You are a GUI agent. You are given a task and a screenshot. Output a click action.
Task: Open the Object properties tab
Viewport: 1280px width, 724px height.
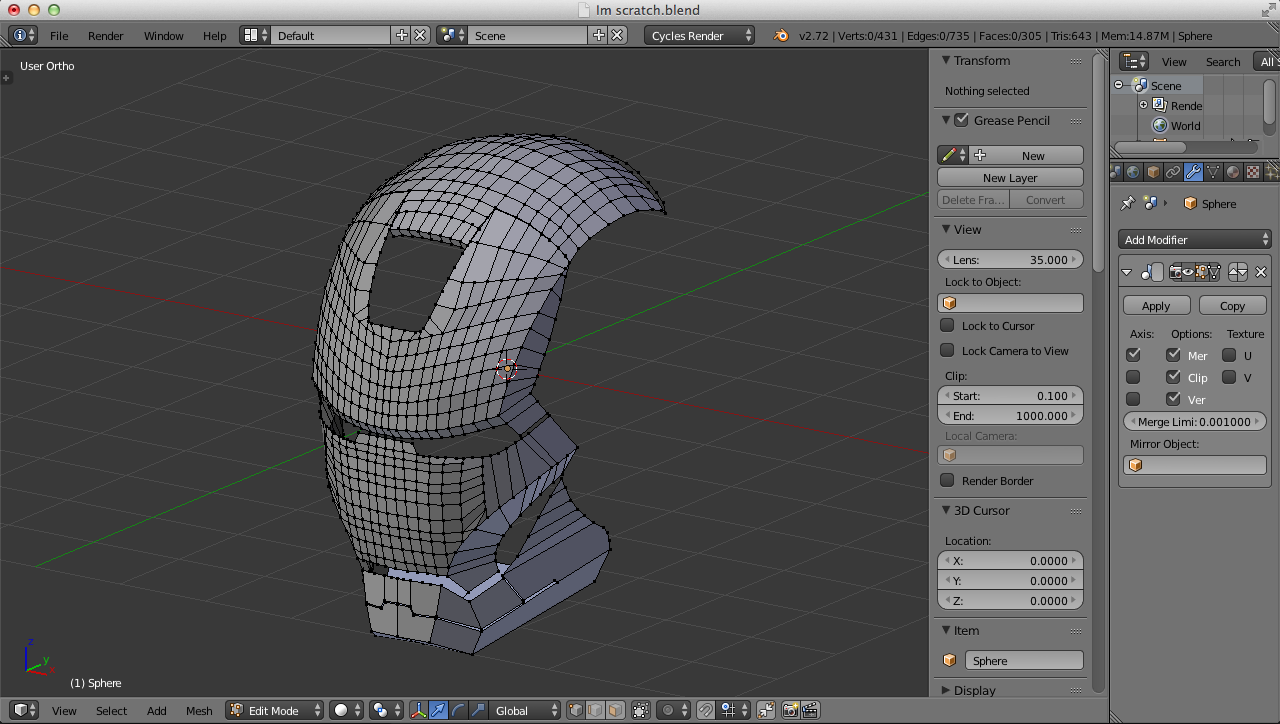click(1153, 172)
